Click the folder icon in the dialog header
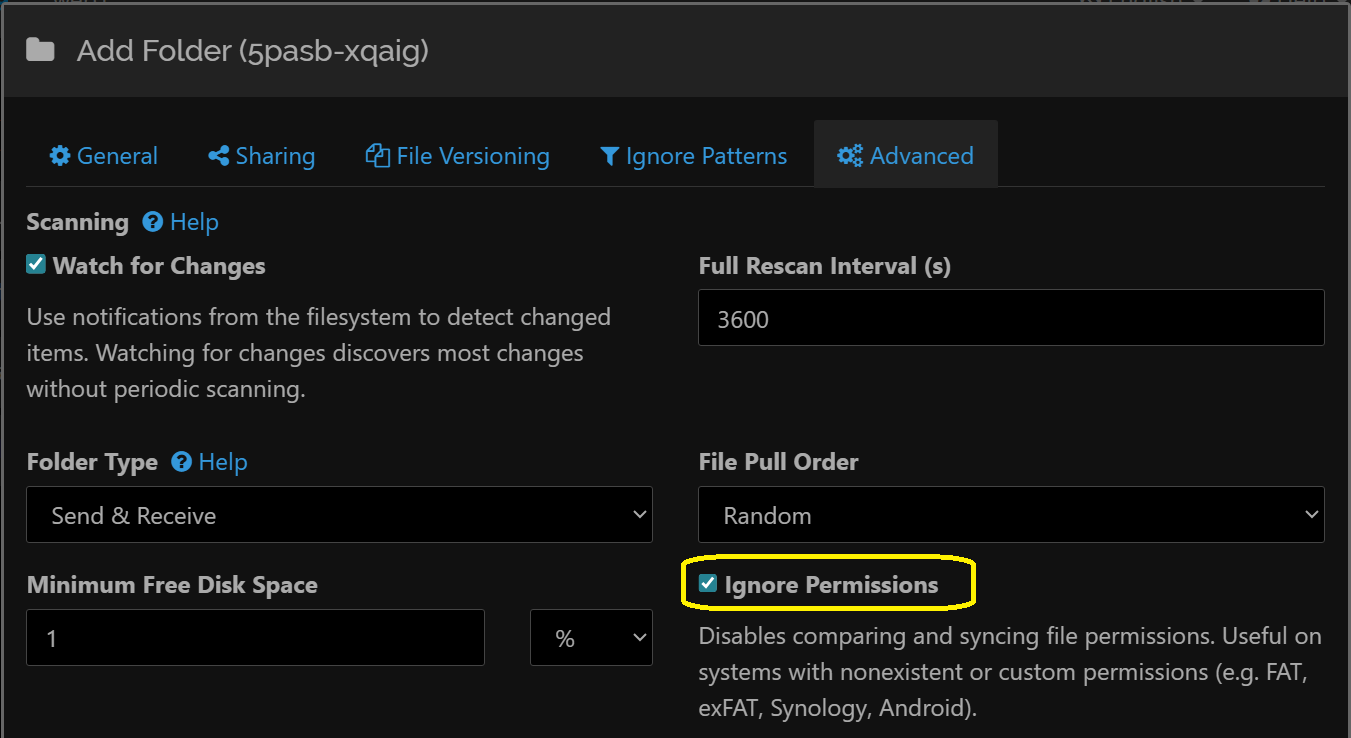This screenshot has height=738, width=1351. pyautogui.click(x=40, y=50)
